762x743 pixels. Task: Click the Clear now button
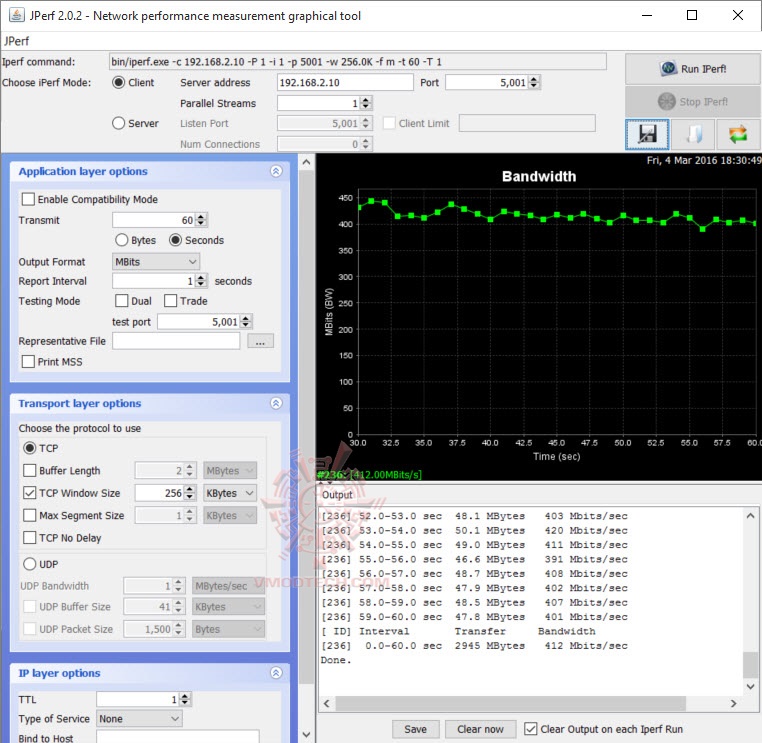(480, 729)
